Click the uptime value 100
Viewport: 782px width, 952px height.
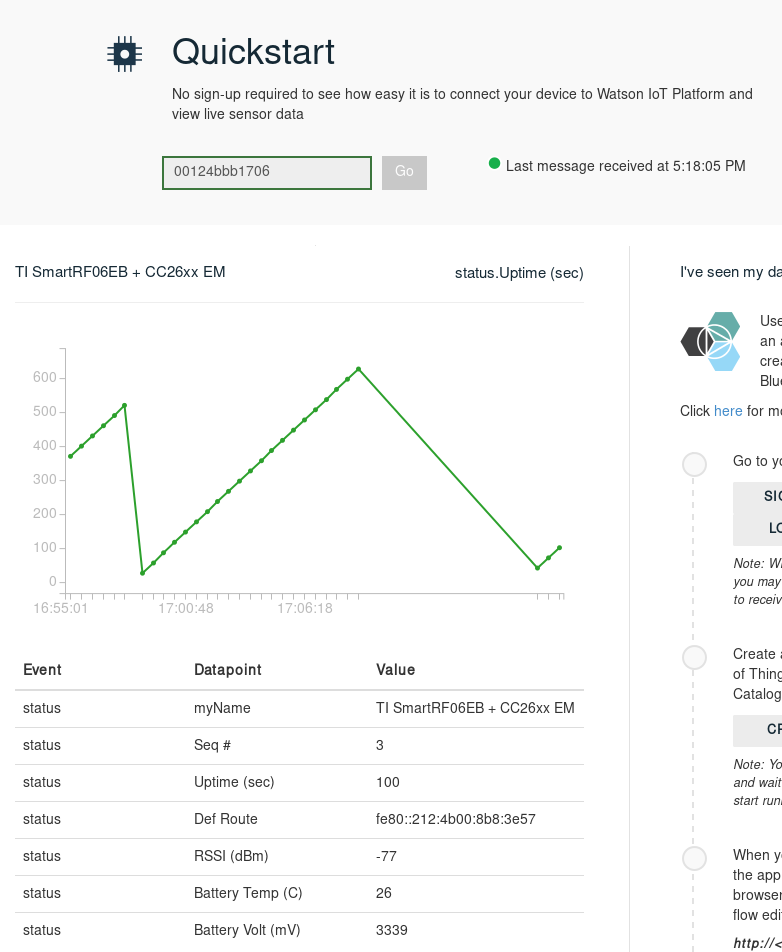click(x=387, y=783)
